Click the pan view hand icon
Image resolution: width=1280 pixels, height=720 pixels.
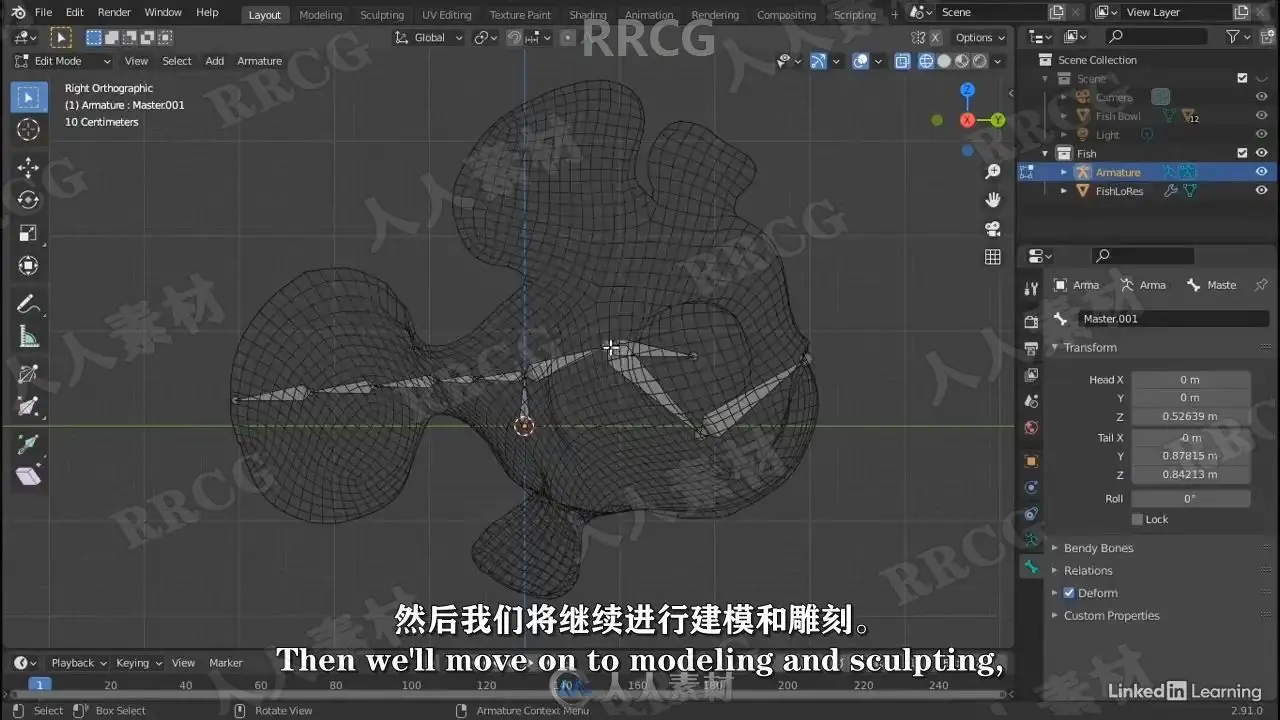click(993, 200)
